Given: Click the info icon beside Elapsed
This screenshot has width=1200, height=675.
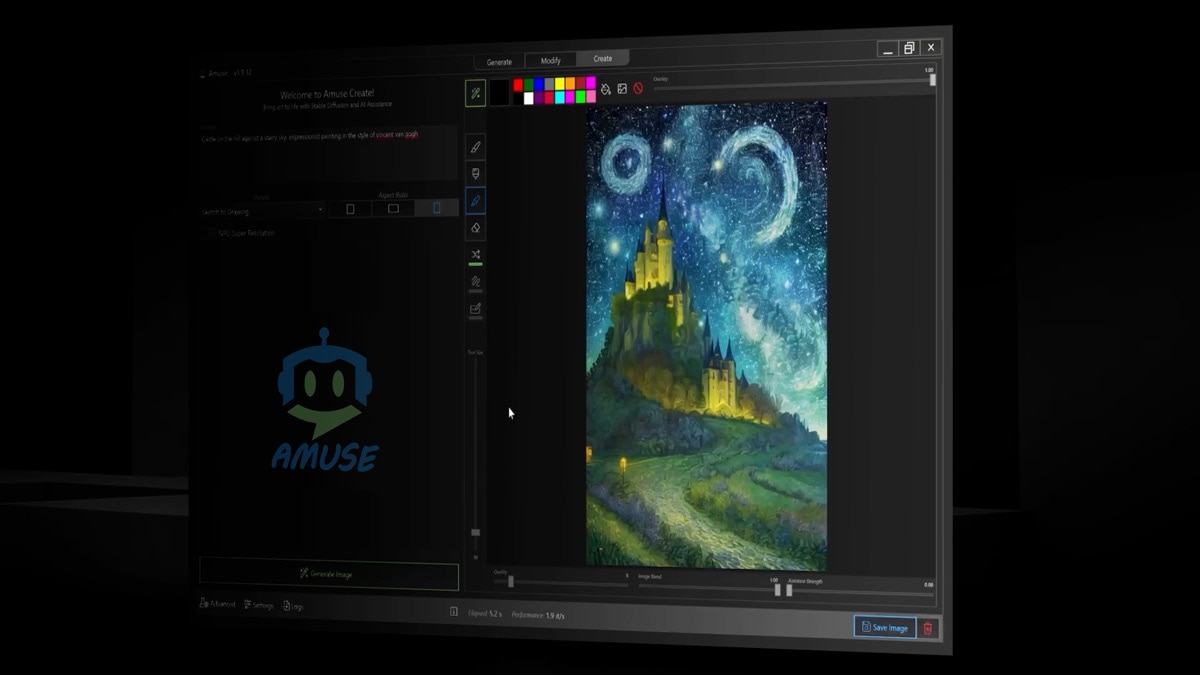Looking at the screenshot, I should pos(454,611).
